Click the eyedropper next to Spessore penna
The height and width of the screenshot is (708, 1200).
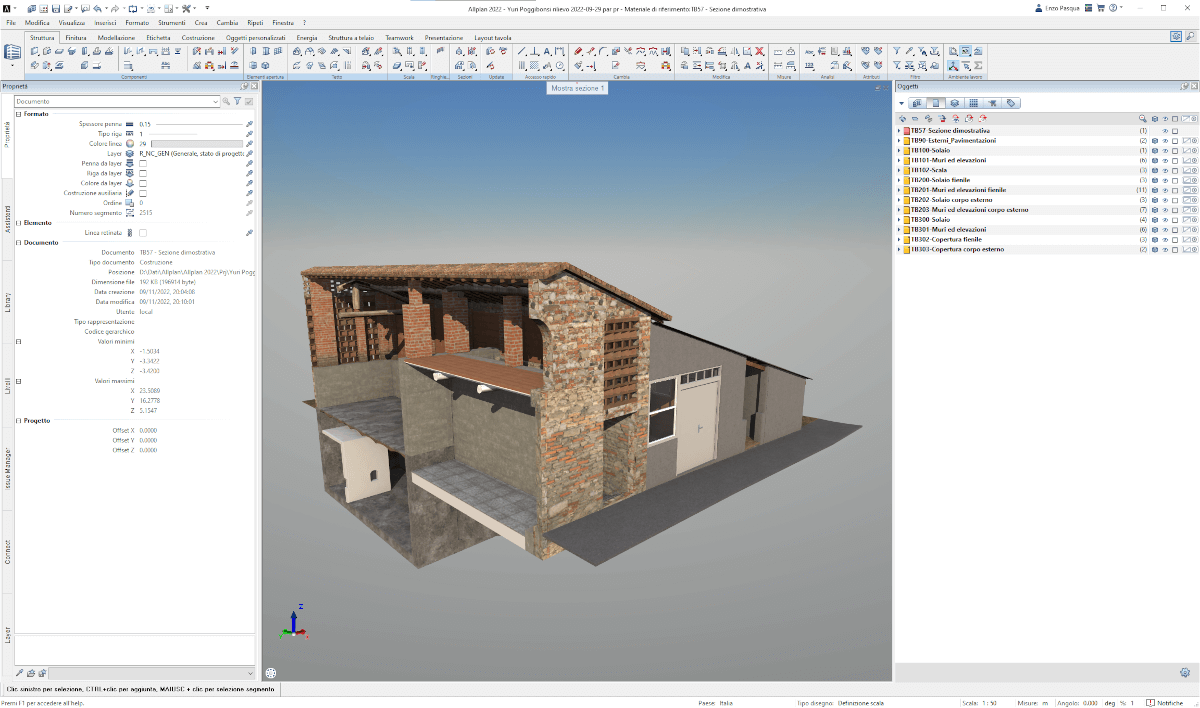pos(249,123)
